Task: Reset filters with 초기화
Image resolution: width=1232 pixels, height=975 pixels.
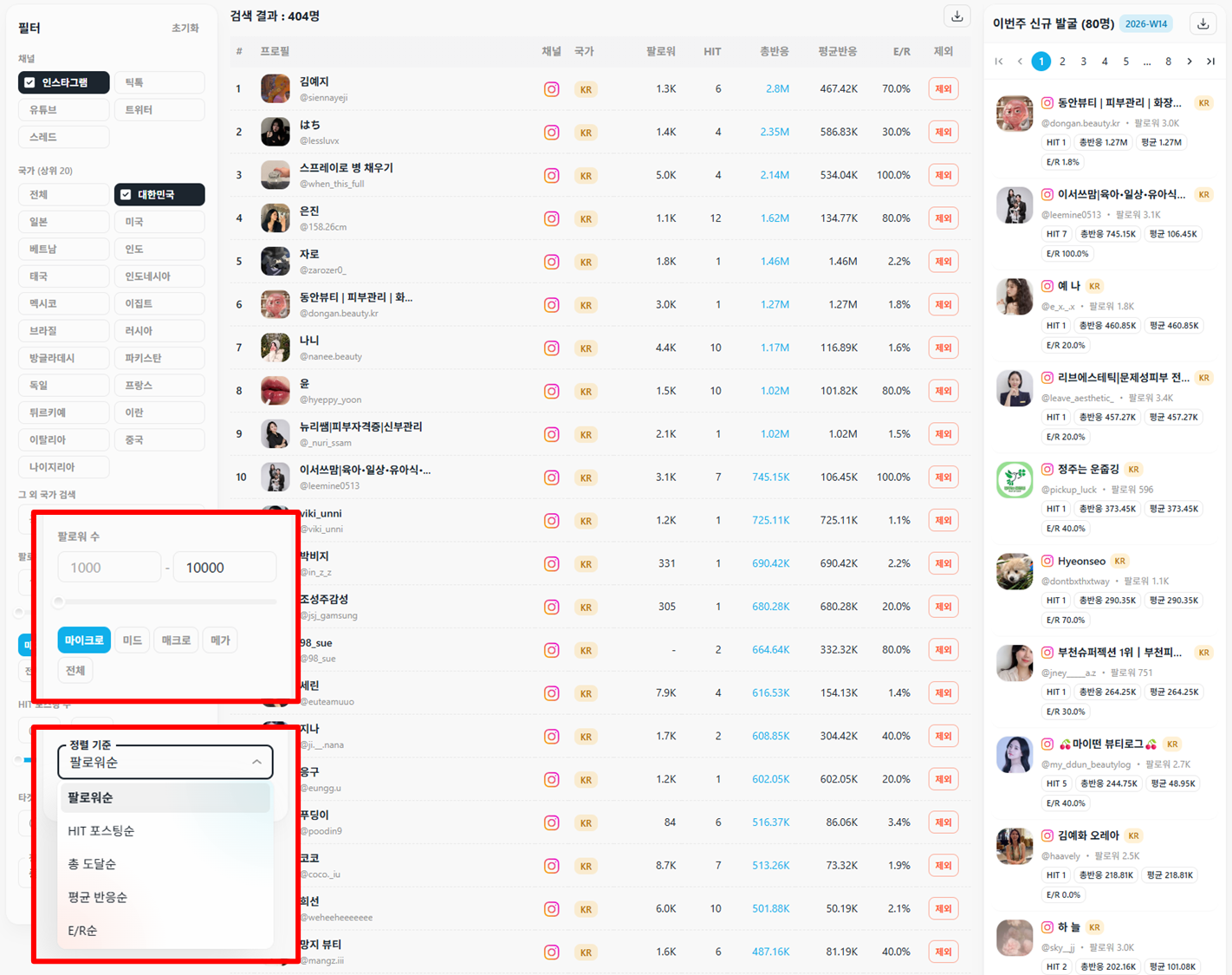Action: pos(185,28)
